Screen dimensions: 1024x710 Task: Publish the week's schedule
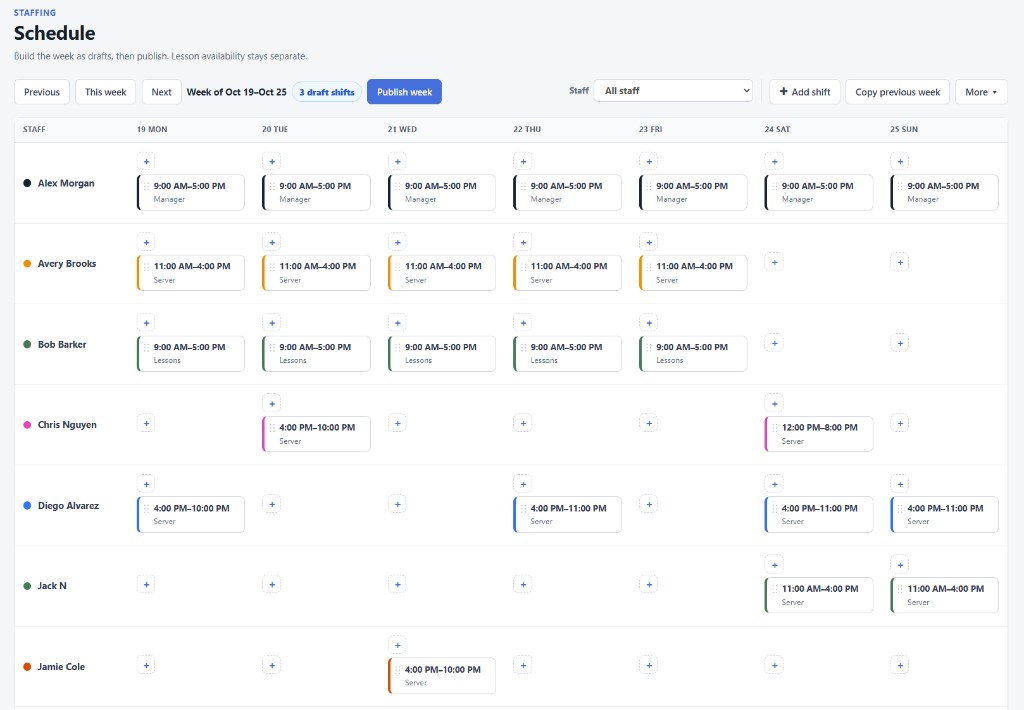pos(404,92)
